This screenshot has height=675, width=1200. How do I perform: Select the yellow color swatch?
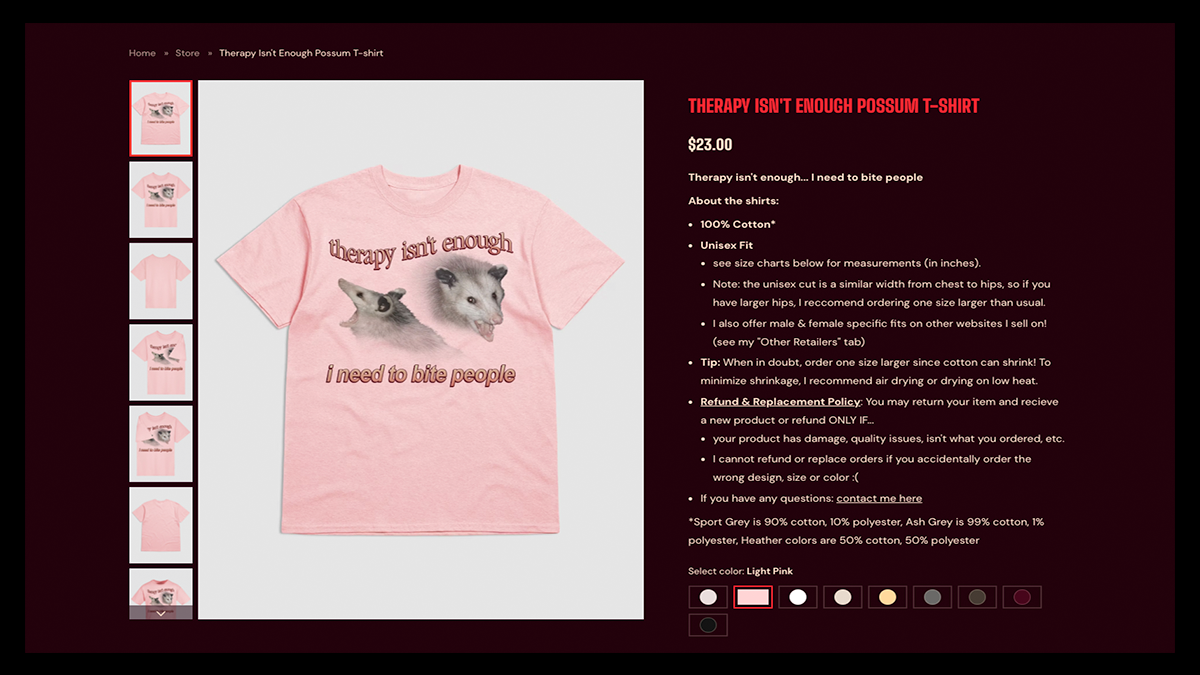(x=887, y=597)
